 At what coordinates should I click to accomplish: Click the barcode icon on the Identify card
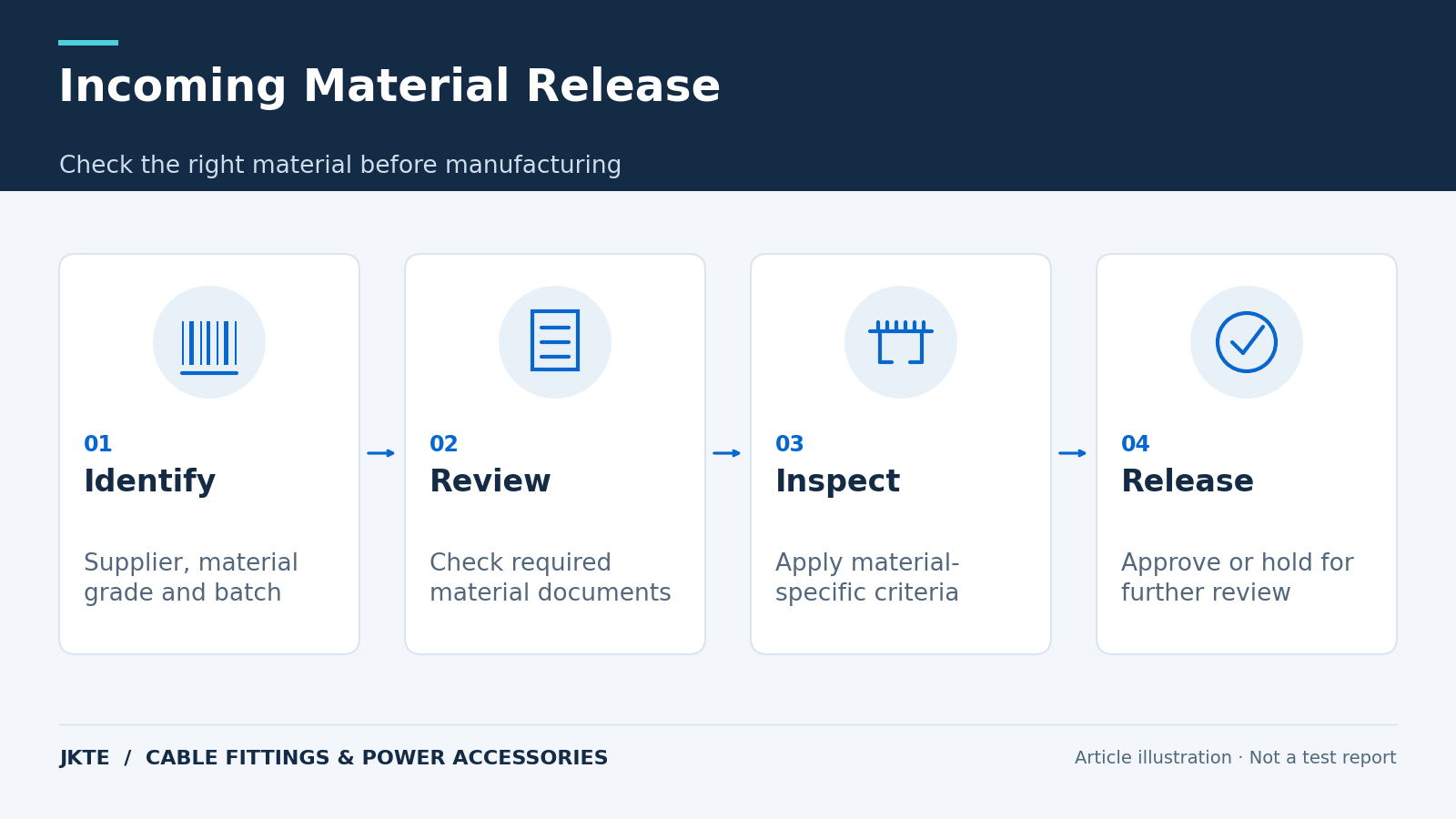(x=209, y=347)
